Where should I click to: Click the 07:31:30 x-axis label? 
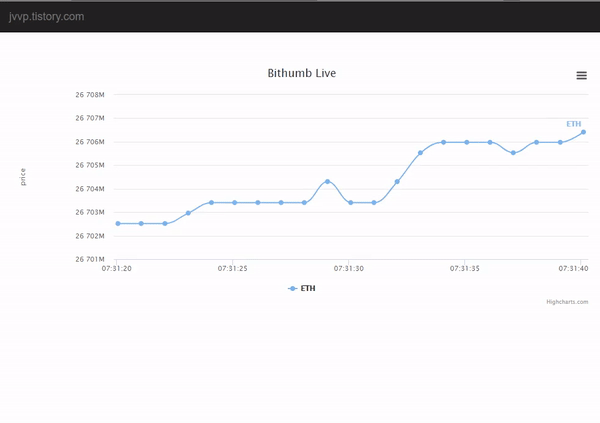click(349, 268)
